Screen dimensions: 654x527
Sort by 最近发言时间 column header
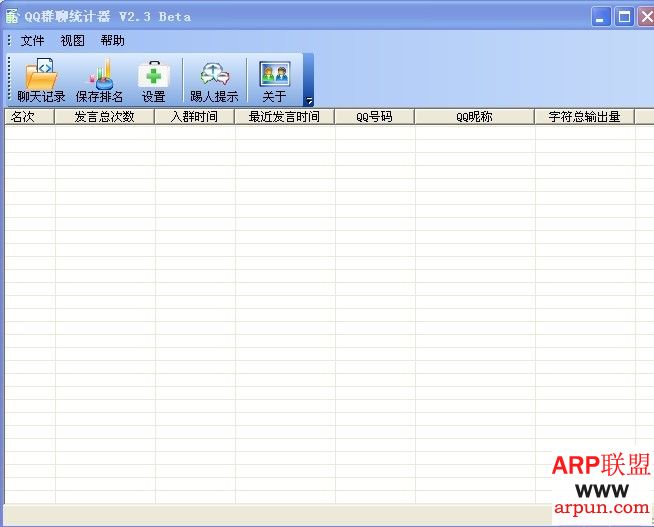tap(284, 117)
